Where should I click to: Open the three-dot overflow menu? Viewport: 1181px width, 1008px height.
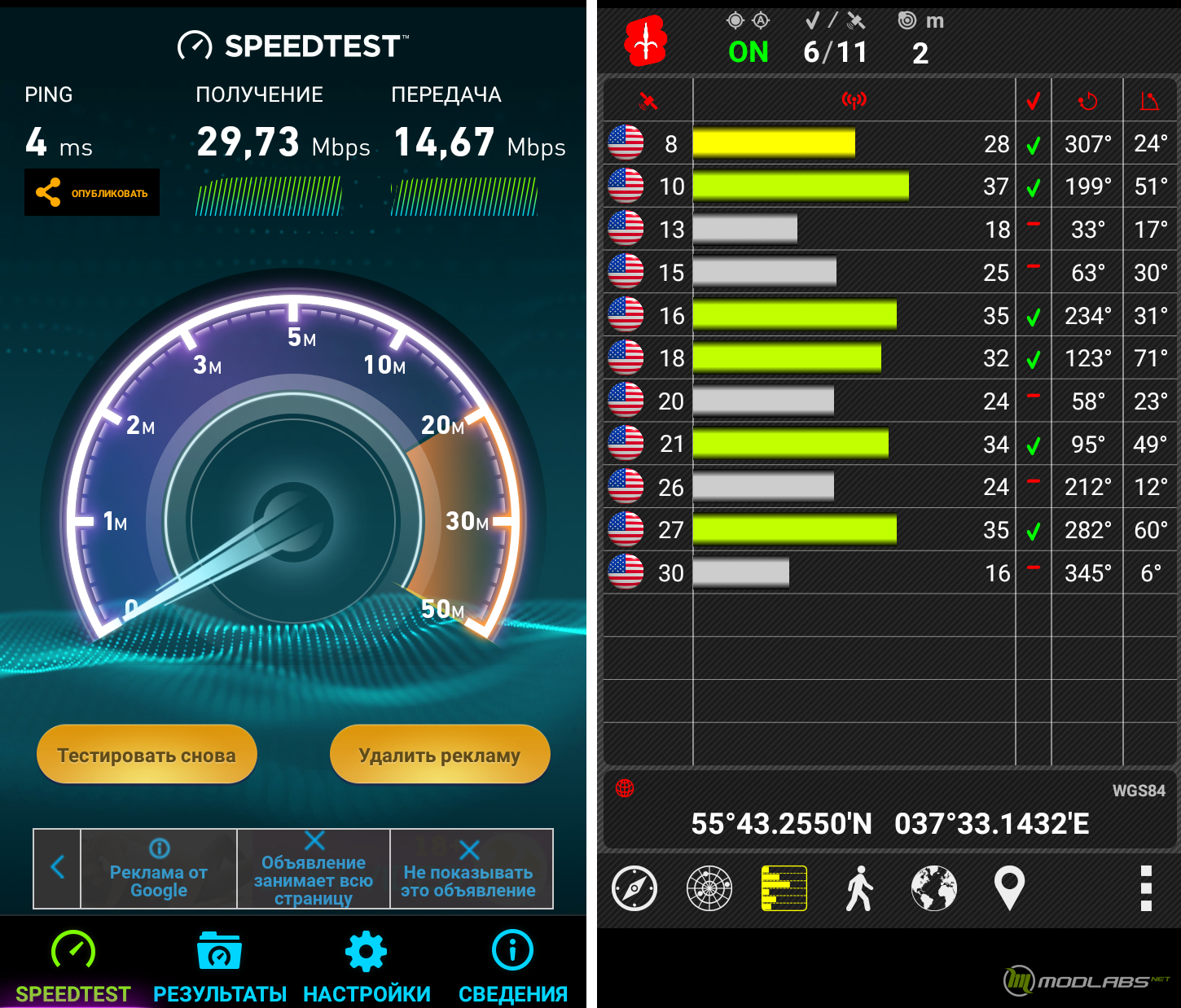[1146, 888]
